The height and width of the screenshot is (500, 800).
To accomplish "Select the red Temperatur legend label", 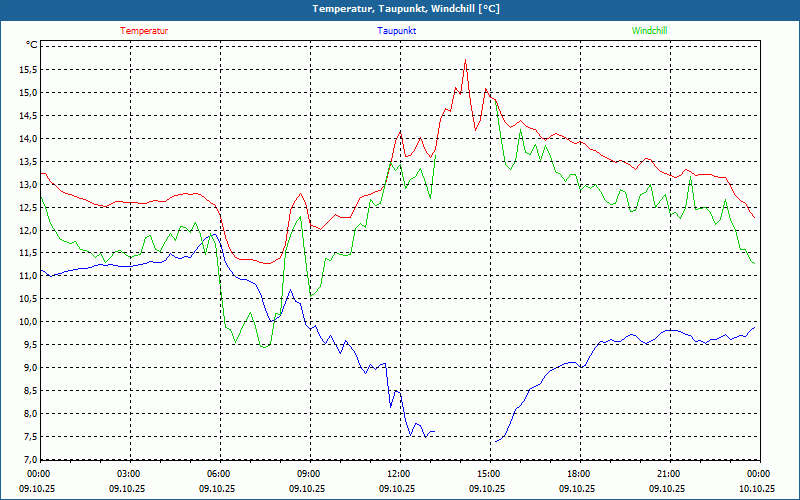I will click(x=144, y=31).
